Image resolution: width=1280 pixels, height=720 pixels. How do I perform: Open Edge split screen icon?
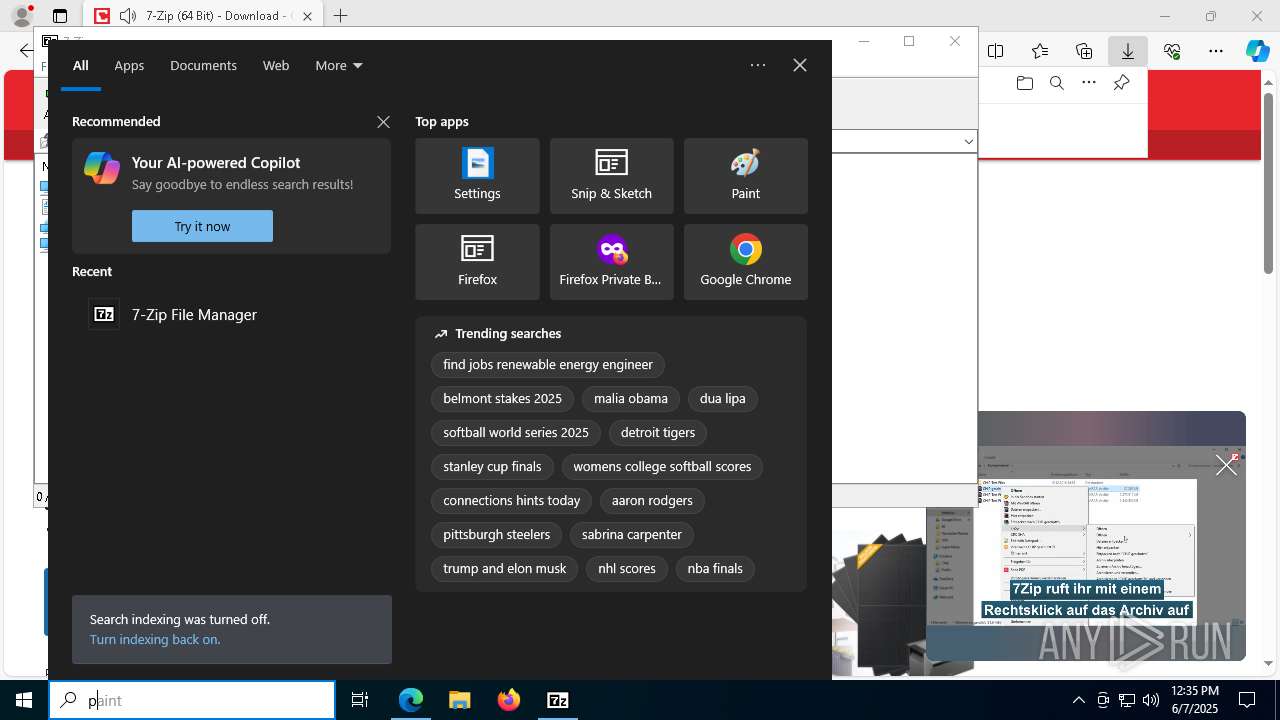coord(996,51)
